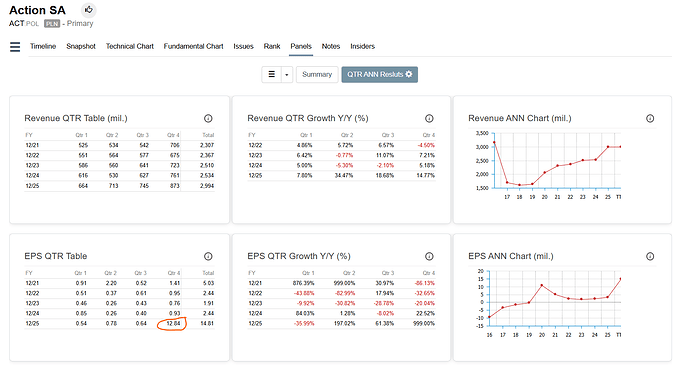This screenshot has height=365, width=690.
Task: Go to the Rank tab
Action: click(x=272, y=46)
